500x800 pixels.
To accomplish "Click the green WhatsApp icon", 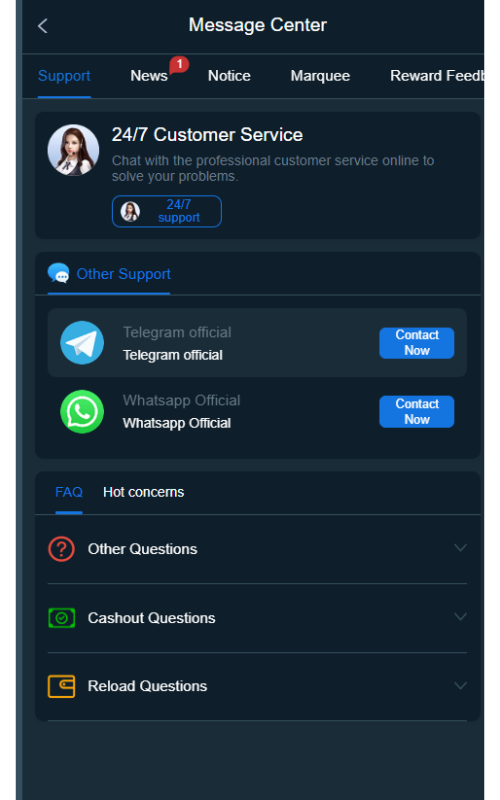I will coord(82,412).
